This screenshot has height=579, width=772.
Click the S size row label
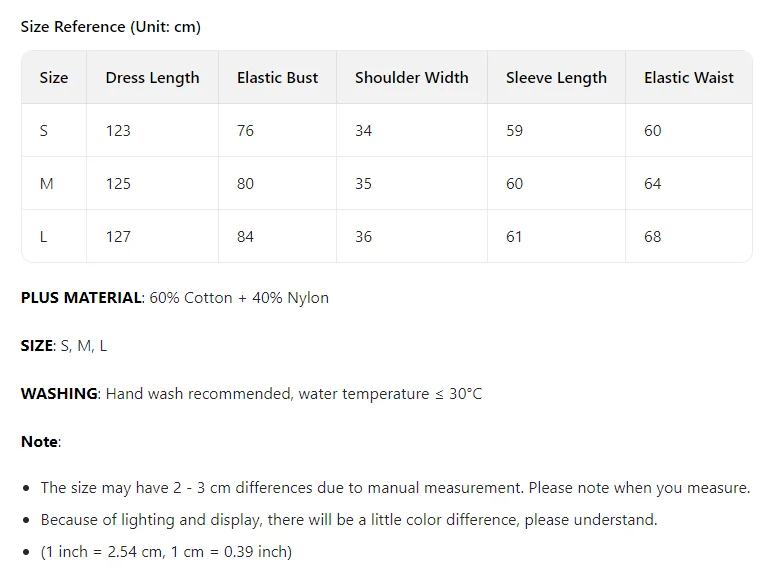[x=44, y=130]
